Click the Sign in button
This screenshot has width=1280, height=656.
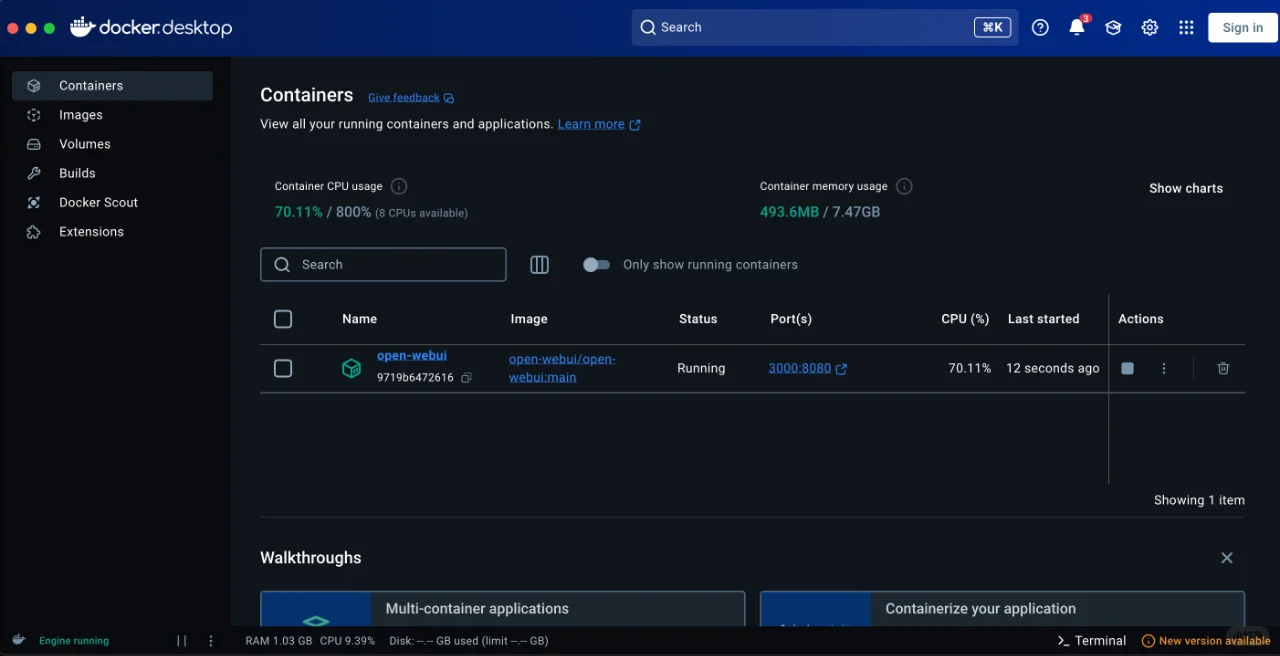(x=1242, y=28)
